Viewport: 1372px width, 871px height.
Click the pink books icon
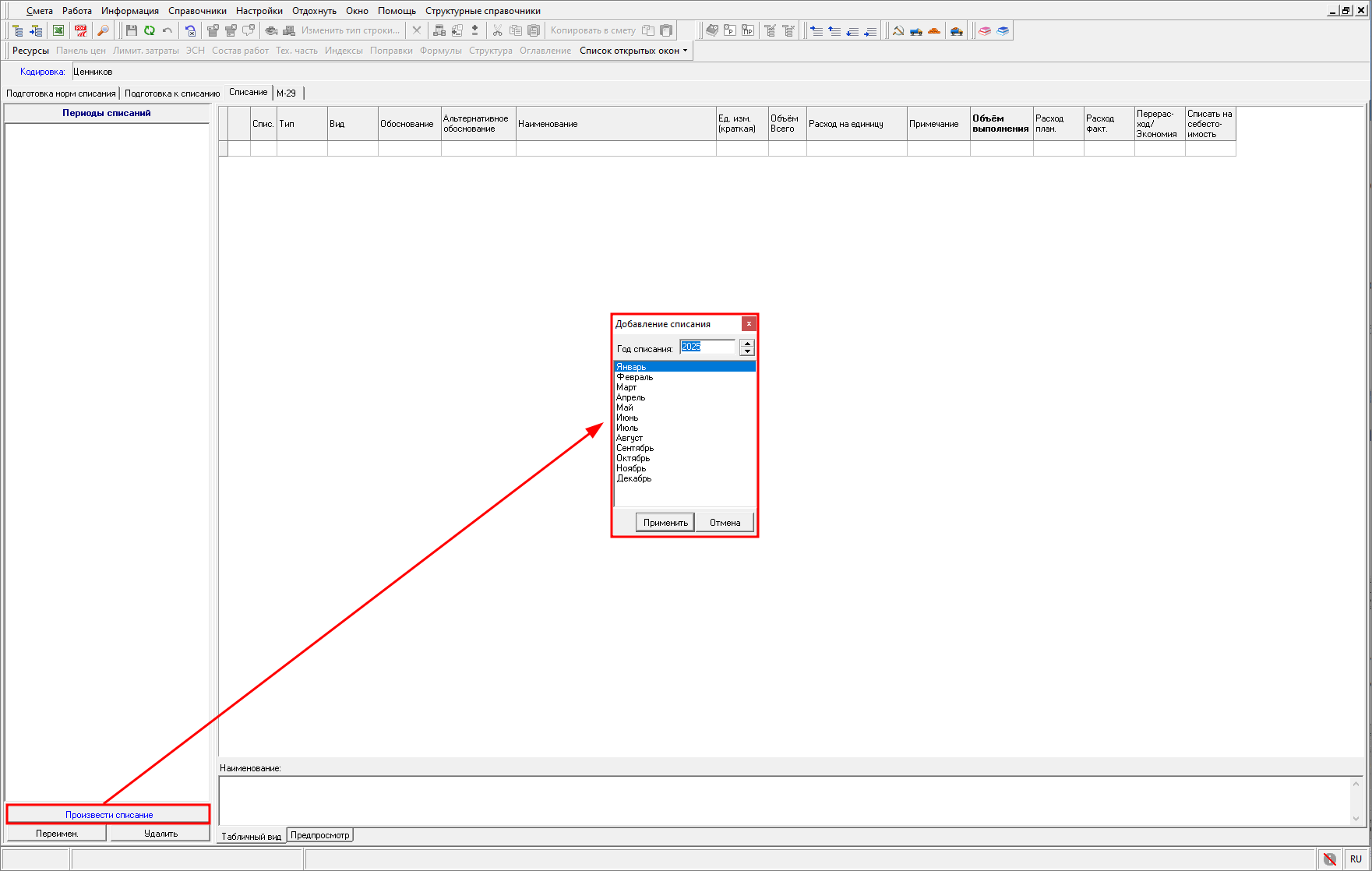coord(985,30)
